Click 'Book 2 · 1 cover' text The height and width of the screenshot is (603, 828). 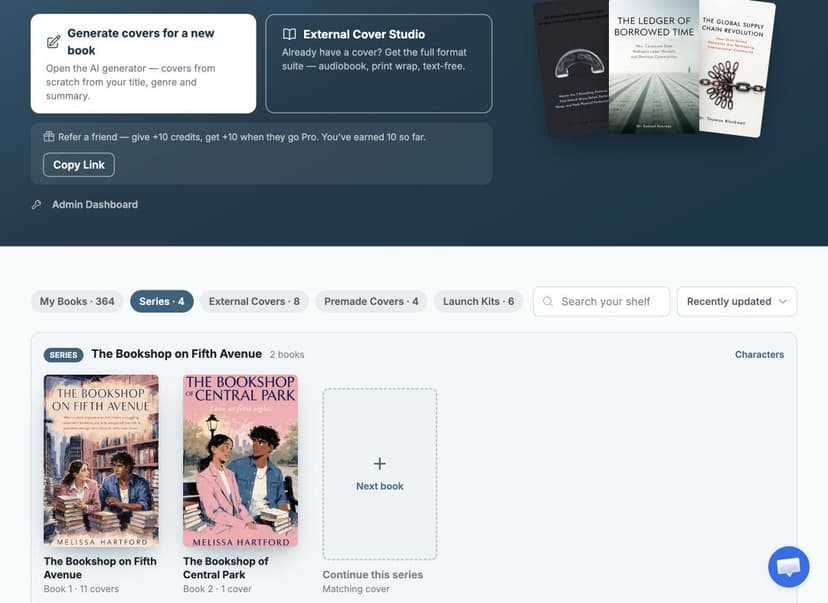(x=217, y=589)
